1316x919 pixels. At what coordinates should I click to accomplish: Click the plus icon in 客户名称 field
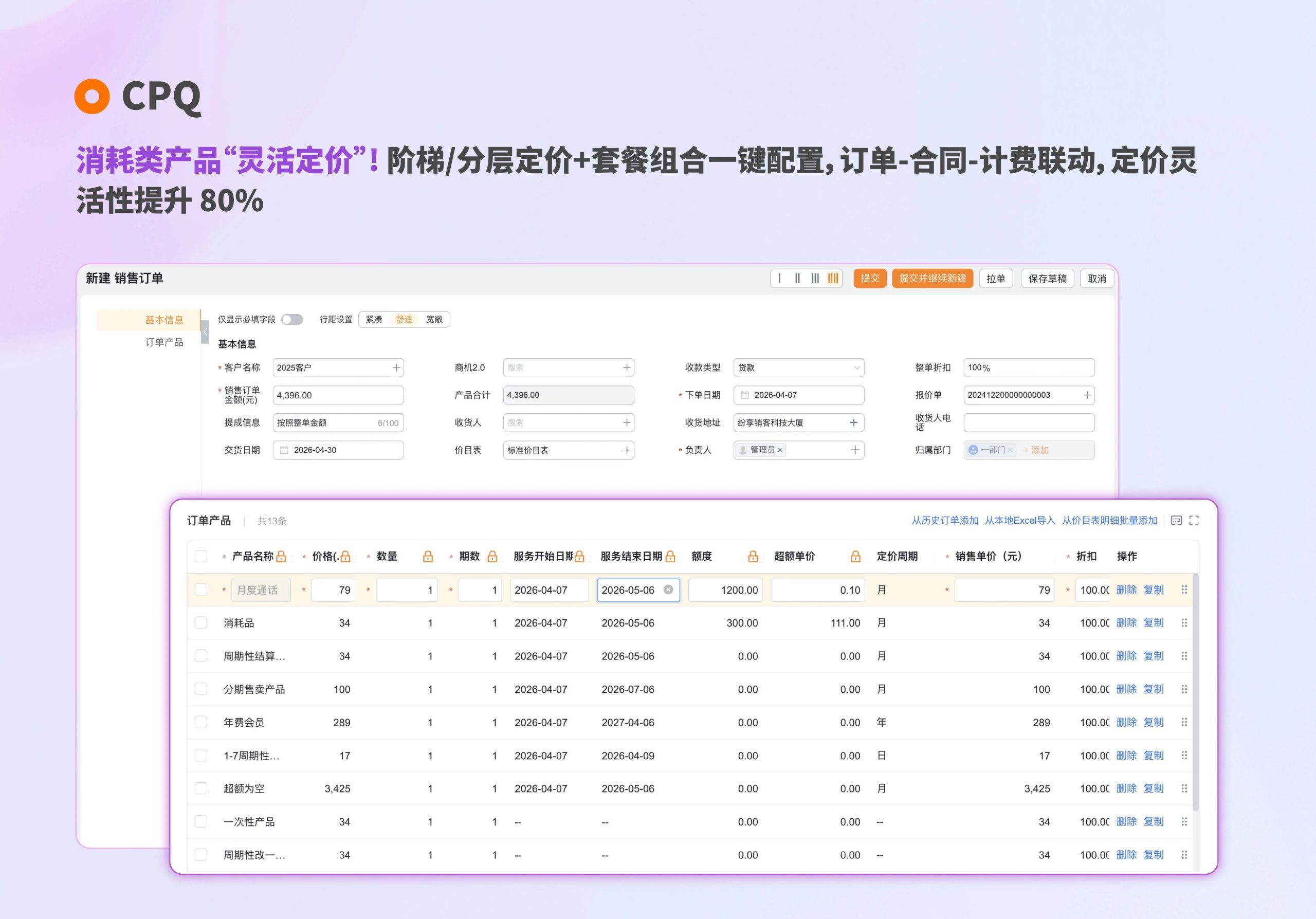(x=397, y=367)
